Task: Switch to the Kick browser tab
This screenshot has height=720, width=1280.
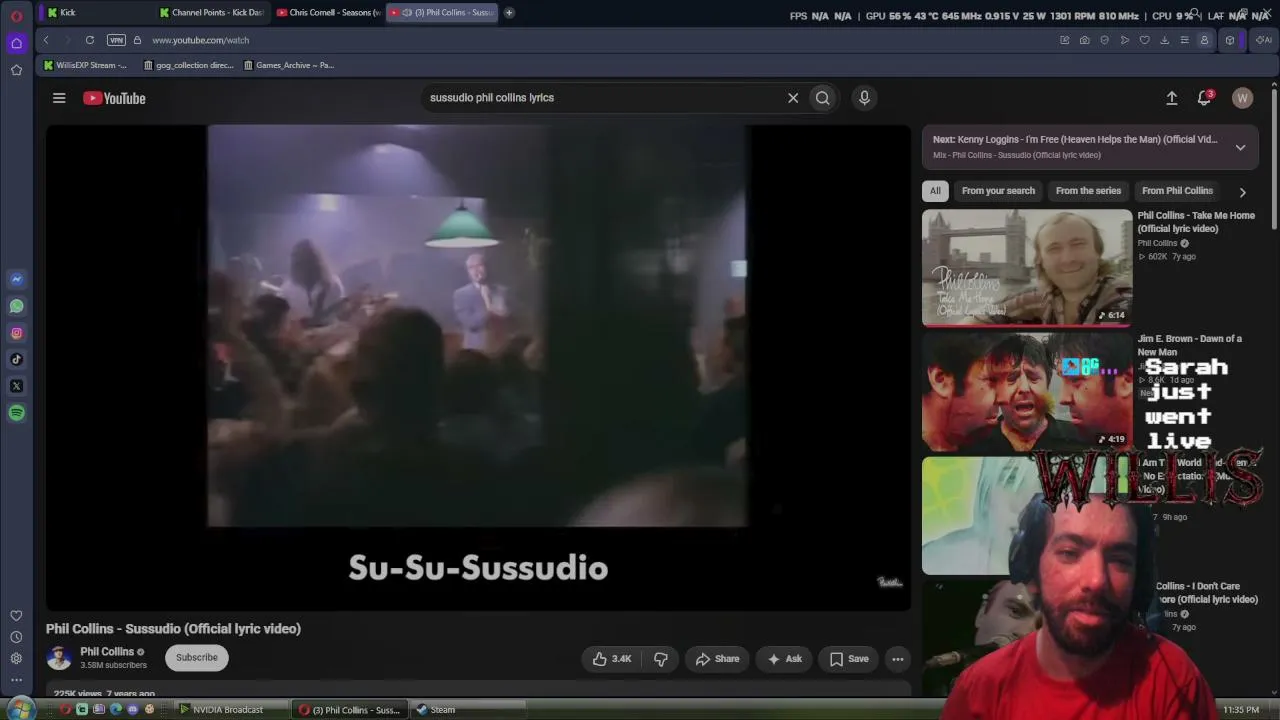Action: pyautogui.click(x=97, y=12)
